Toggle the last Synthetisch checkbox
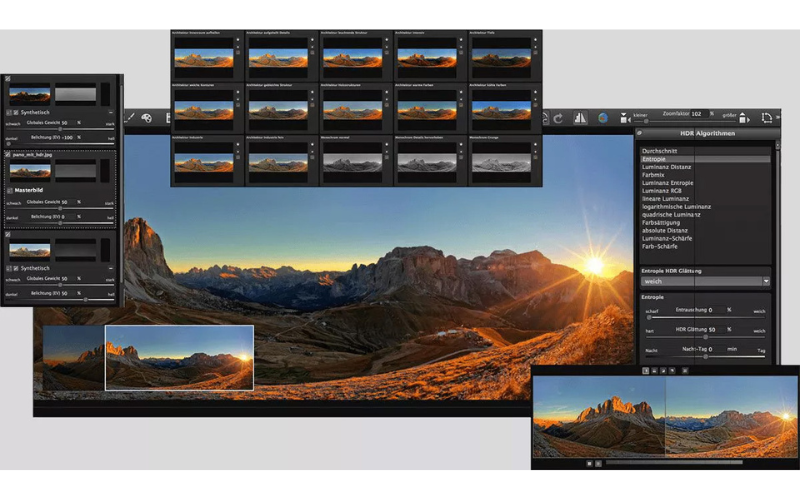The image size is (800, 500). click(16, 268)
